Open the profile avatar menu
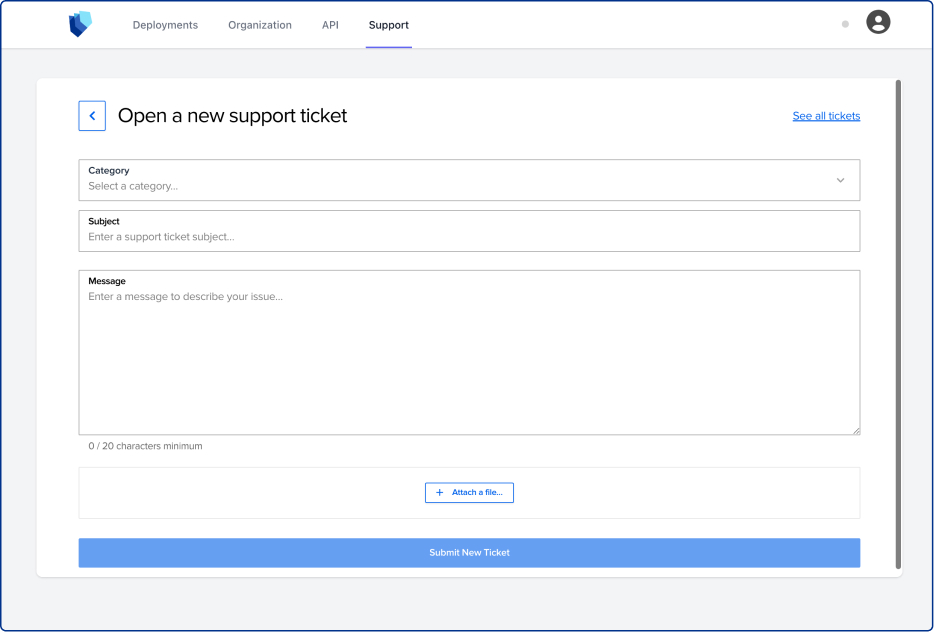Screen dimensions: 934x632 point(878,21)
